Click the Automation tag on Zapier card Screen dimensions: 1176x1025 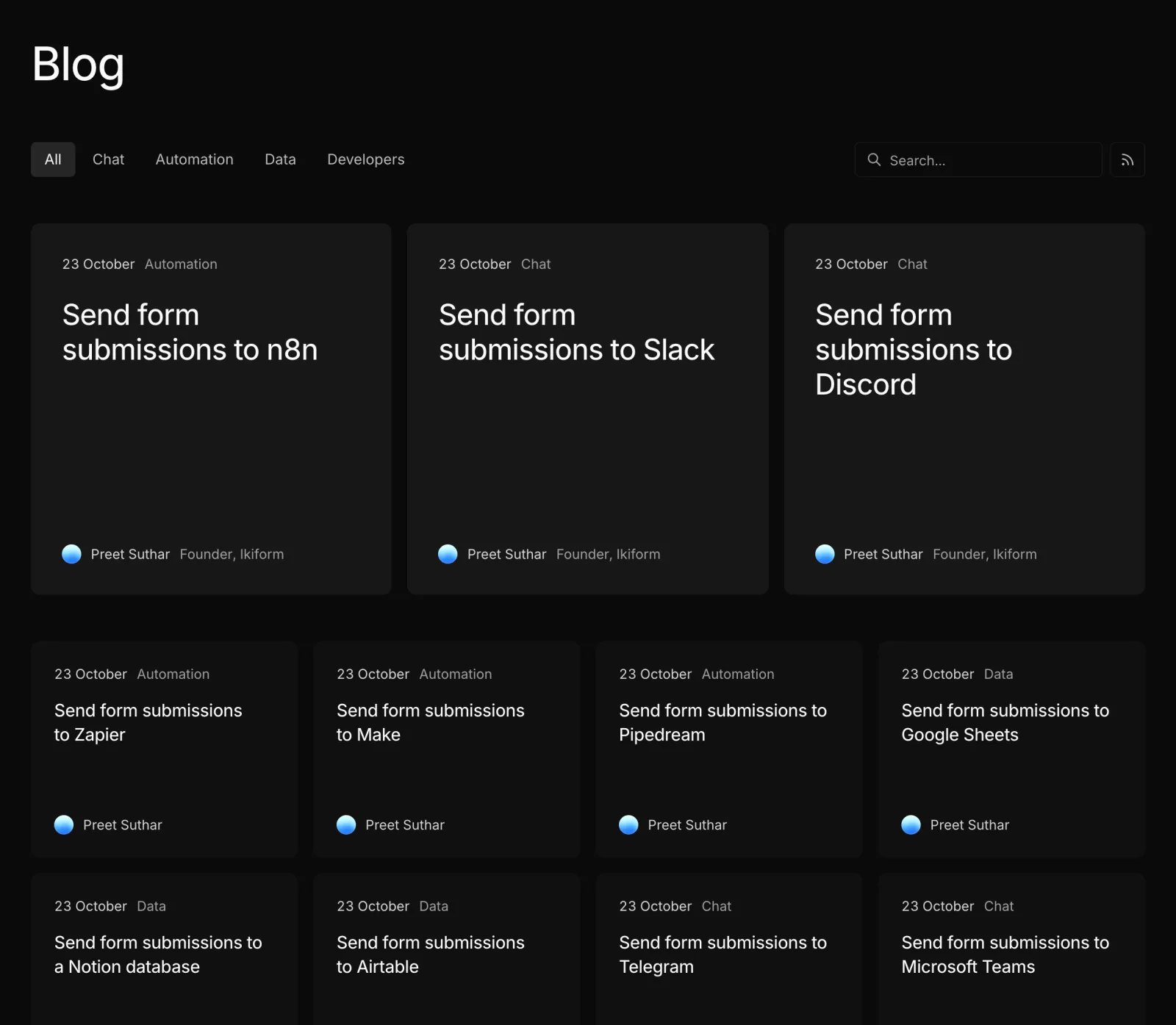tap(173, 674)
